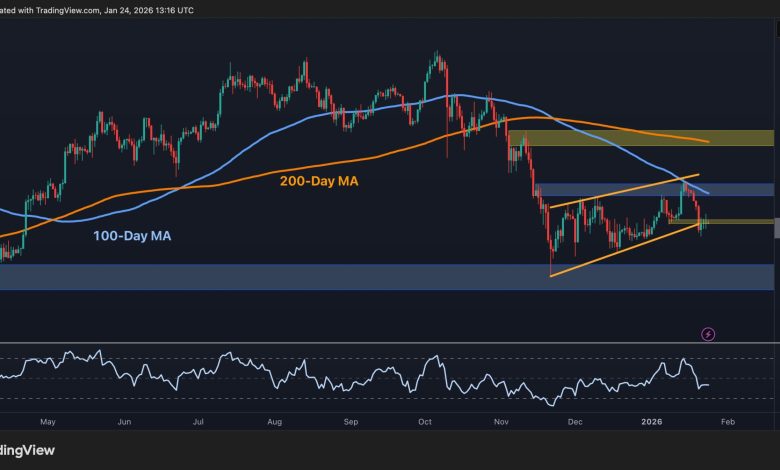Viewport: 780px width, 470px height.
Task: Click the Sep label on time axis
Action: (x=350, y=422)
